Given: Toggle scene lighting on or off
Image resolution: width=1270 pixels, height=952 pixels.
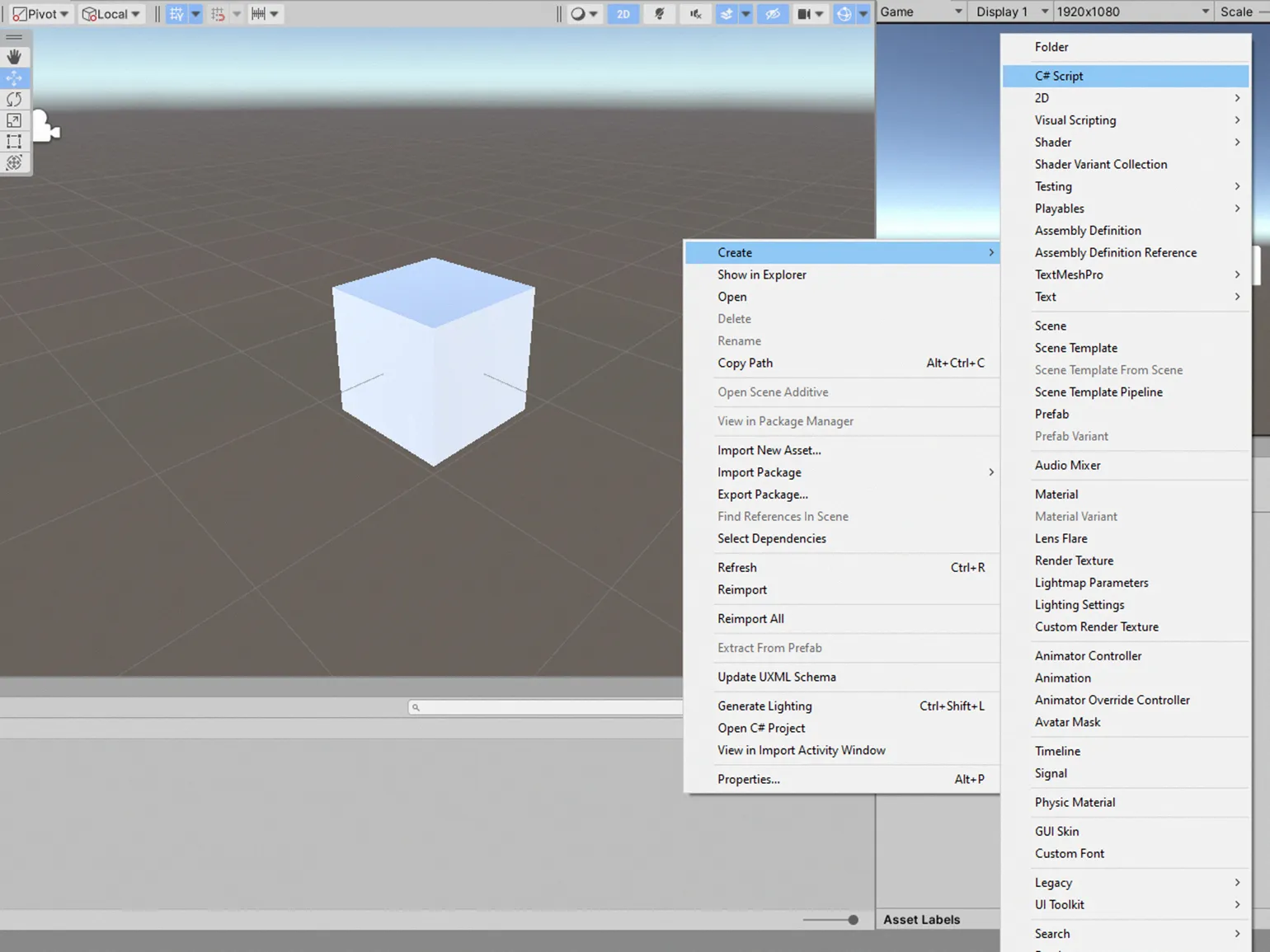Looking at the screenshot, I should (659, 14).
